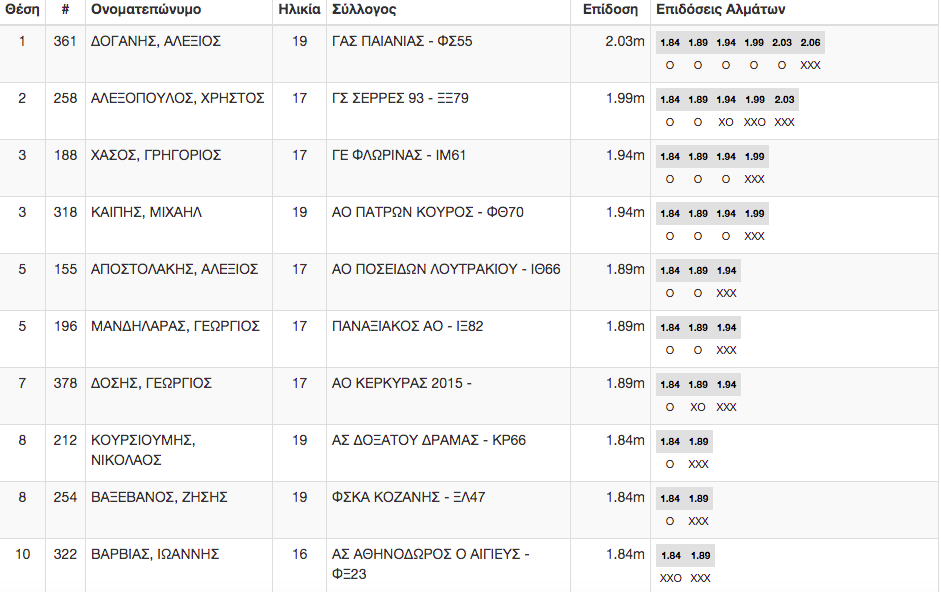Select athlete name ΔΟΓΑΝΗΣ, ΑΛΕΞΙΟΣ

(155, 41)
